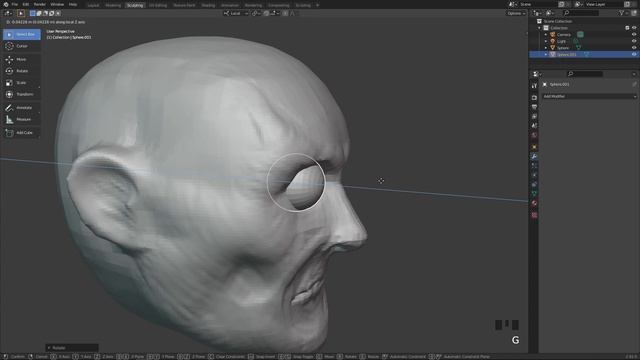
Task: Open the Output properties tab
Action: pos(534,107)
